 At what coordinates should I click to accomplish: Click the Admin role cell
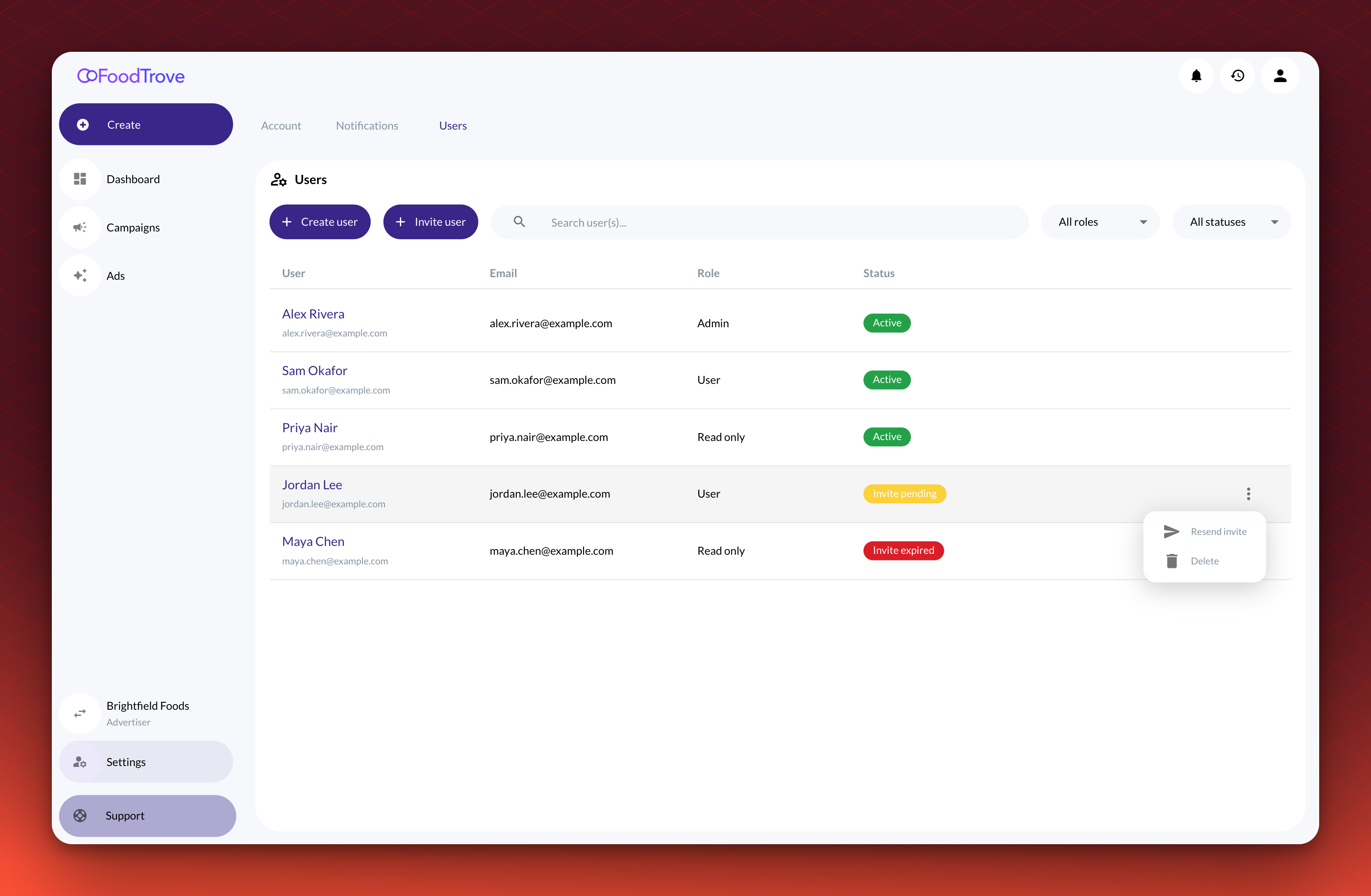coord(713,323)
